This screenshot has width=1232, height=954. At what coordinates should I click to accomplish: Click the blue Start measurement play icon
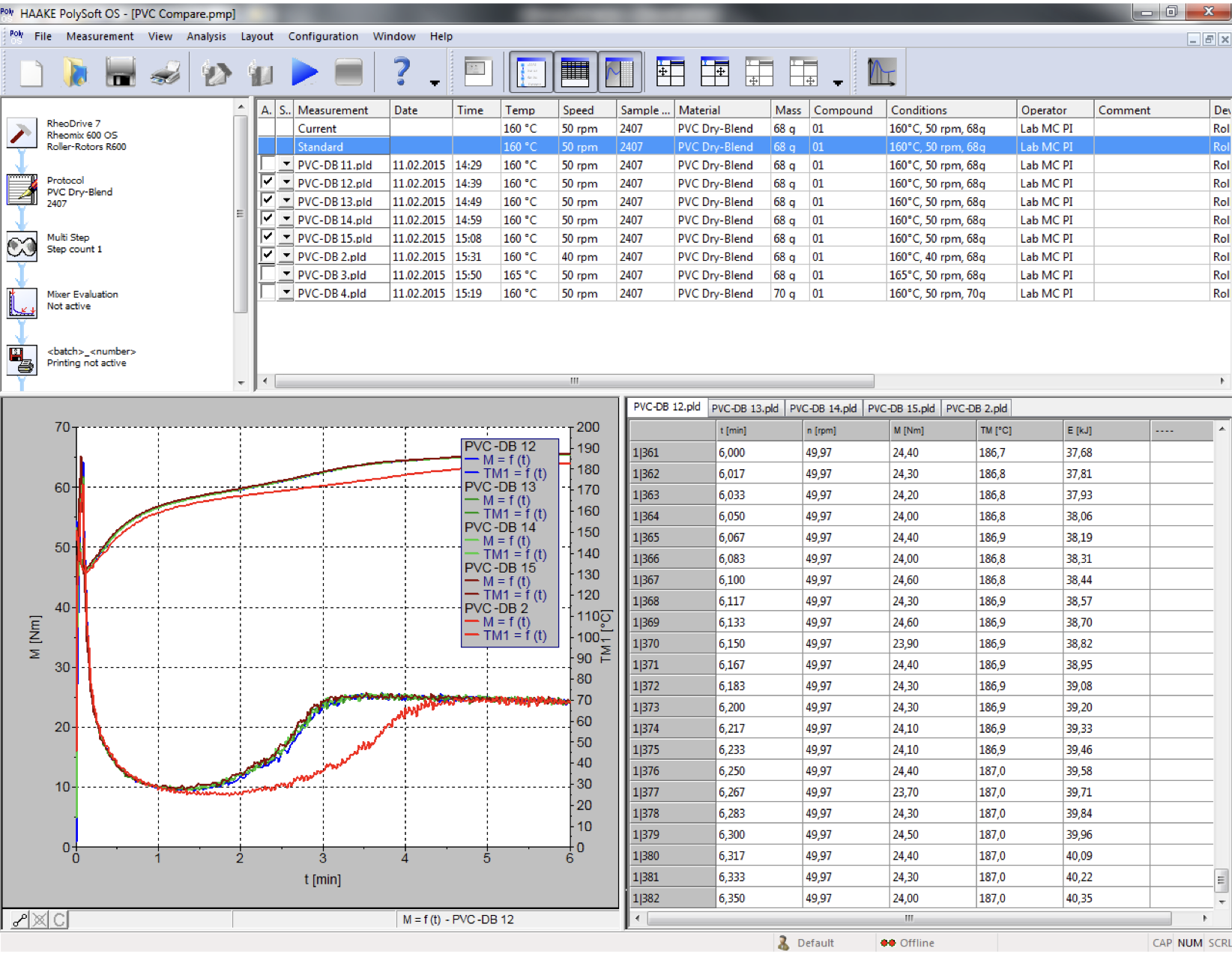tap(304, 73)
